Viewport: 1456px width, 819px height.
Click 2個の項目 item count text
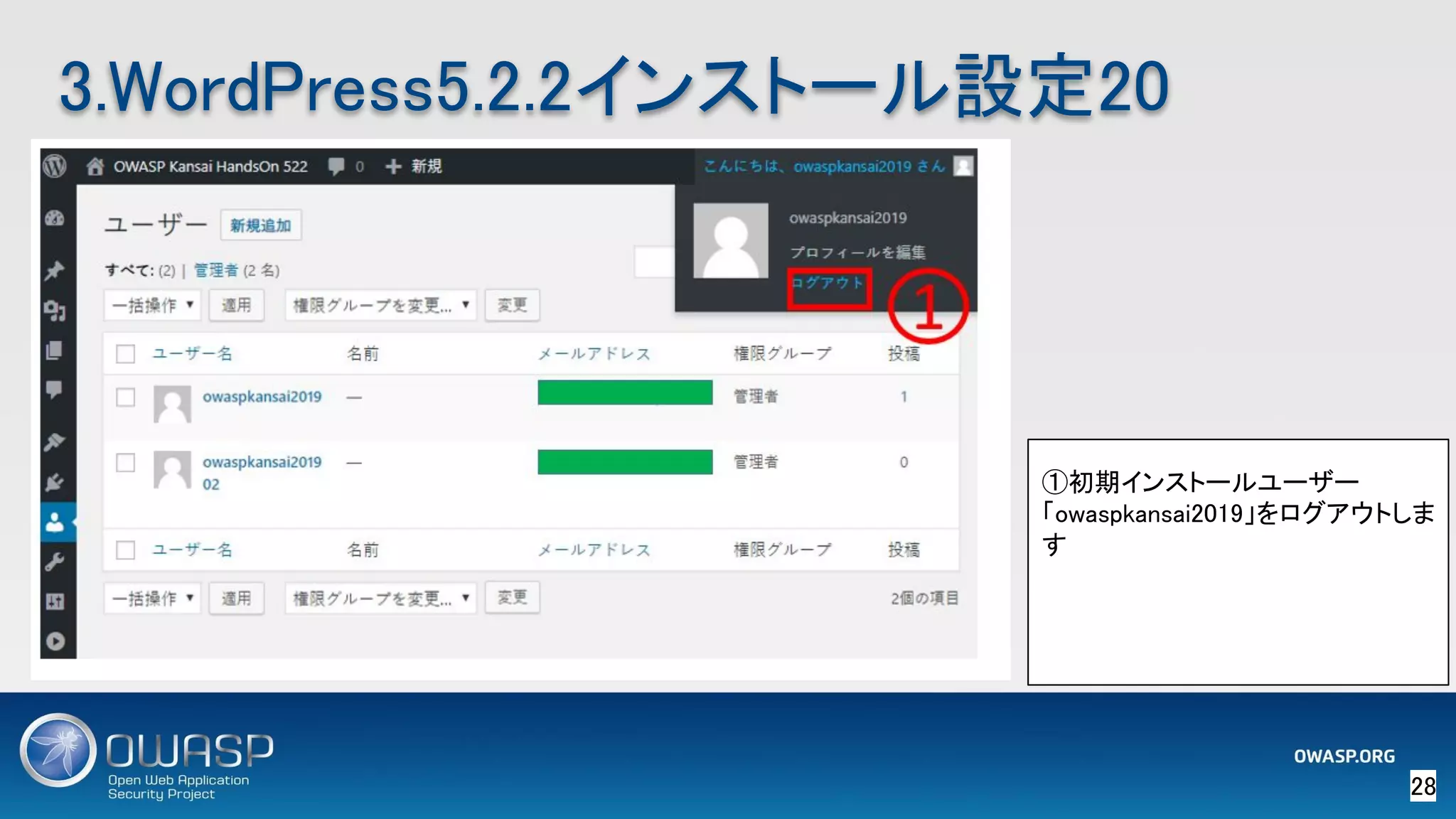pyautogui.click(x=924, y=598)
